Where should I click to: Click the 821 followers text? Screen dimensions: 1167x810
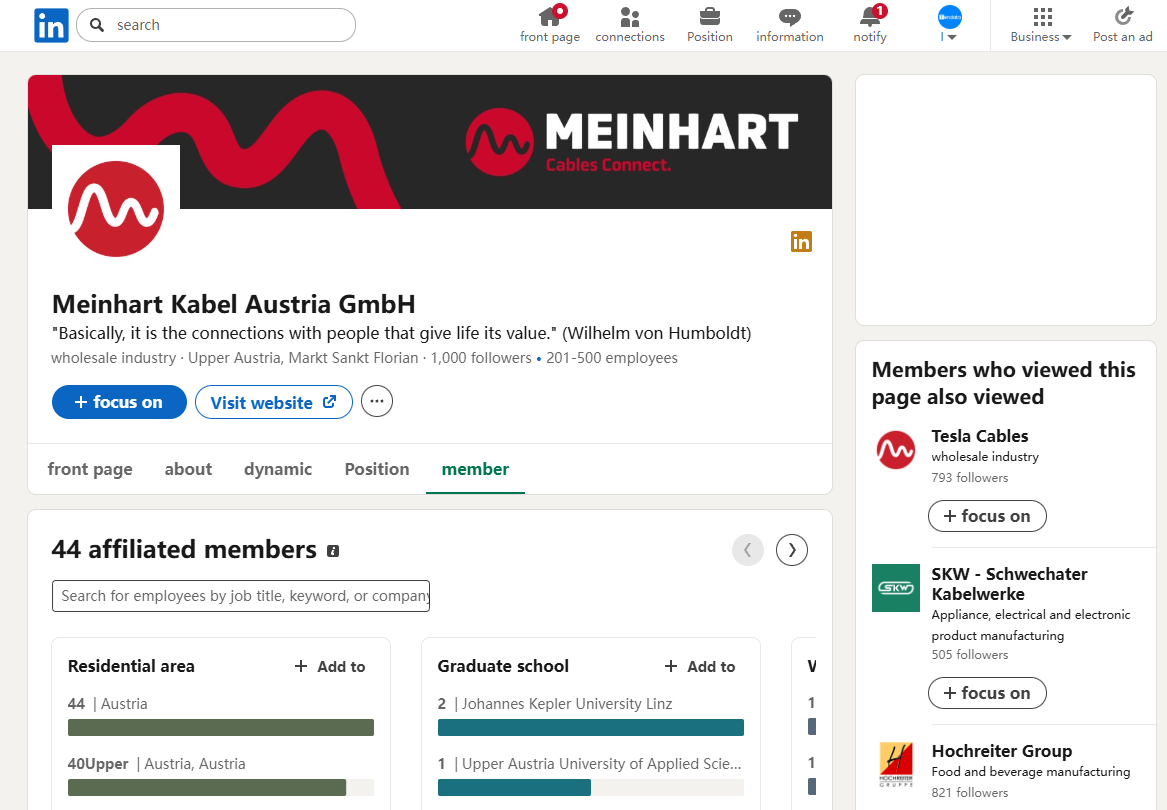tap(970, 793)
